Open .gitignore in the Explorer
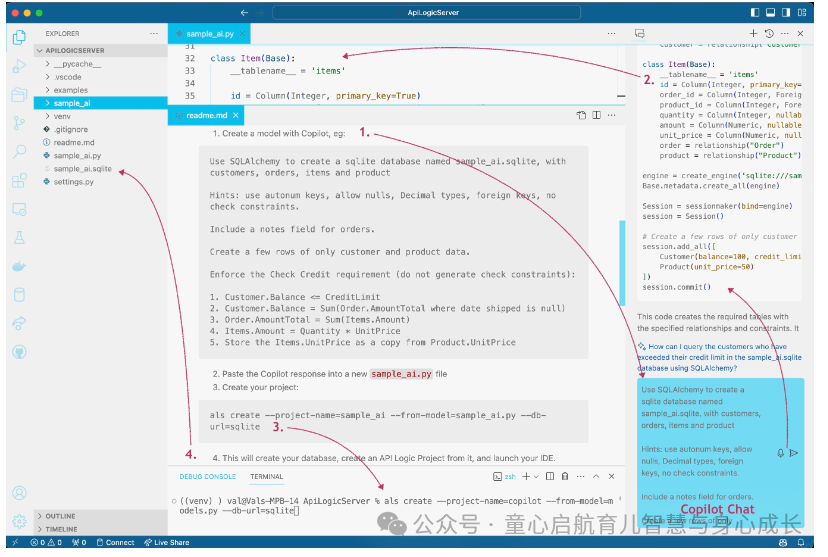The height and width of the screenshot is (557, 828). [x=101, y=129]
